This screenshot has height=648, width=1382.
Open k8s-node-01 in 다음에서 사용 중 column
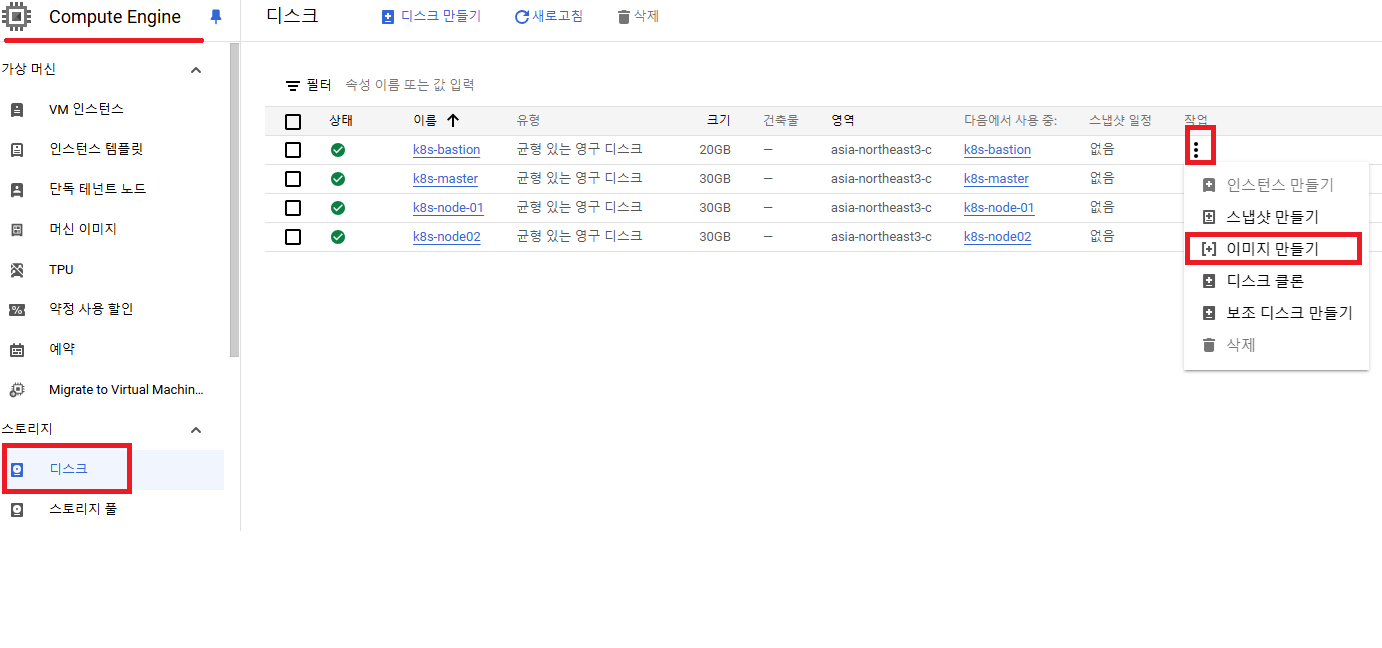[999, 208]
